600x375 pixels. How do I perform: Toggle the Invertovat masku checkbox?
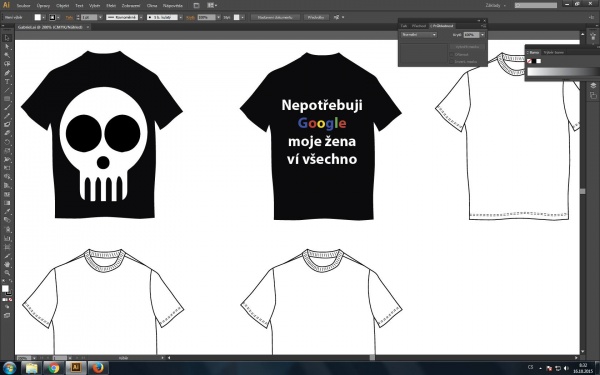coord(452,61)
